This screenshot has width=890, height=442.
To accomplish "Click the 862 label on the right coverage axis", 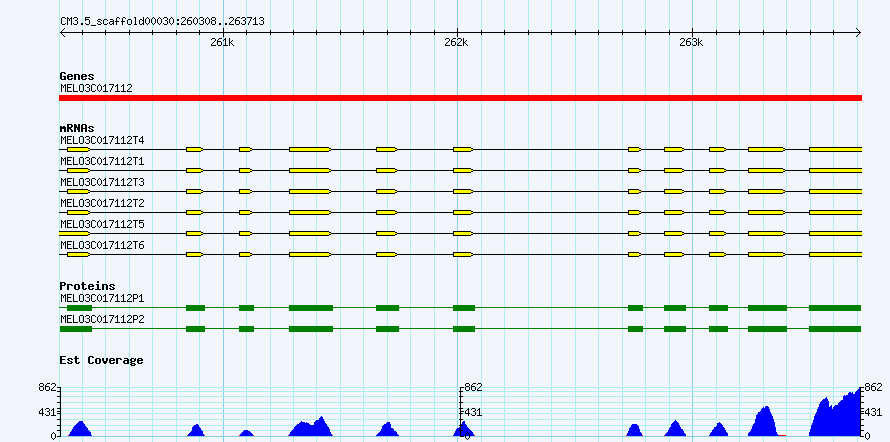I will 872,388.
